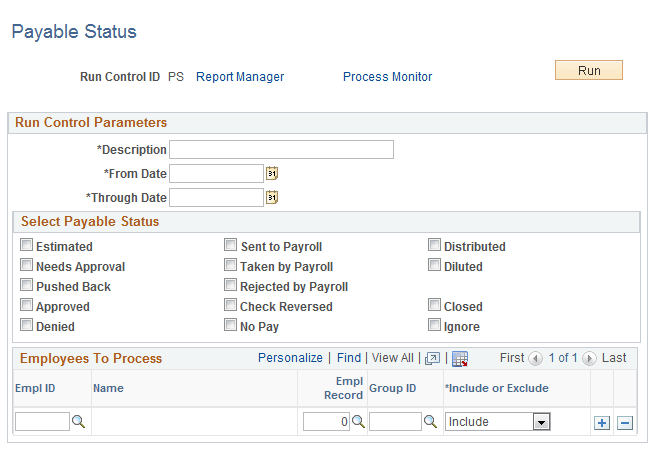This screenshot has width=660, height=450.
Task: Open the Through Date calendar picker
Action: tap(271, 197)
